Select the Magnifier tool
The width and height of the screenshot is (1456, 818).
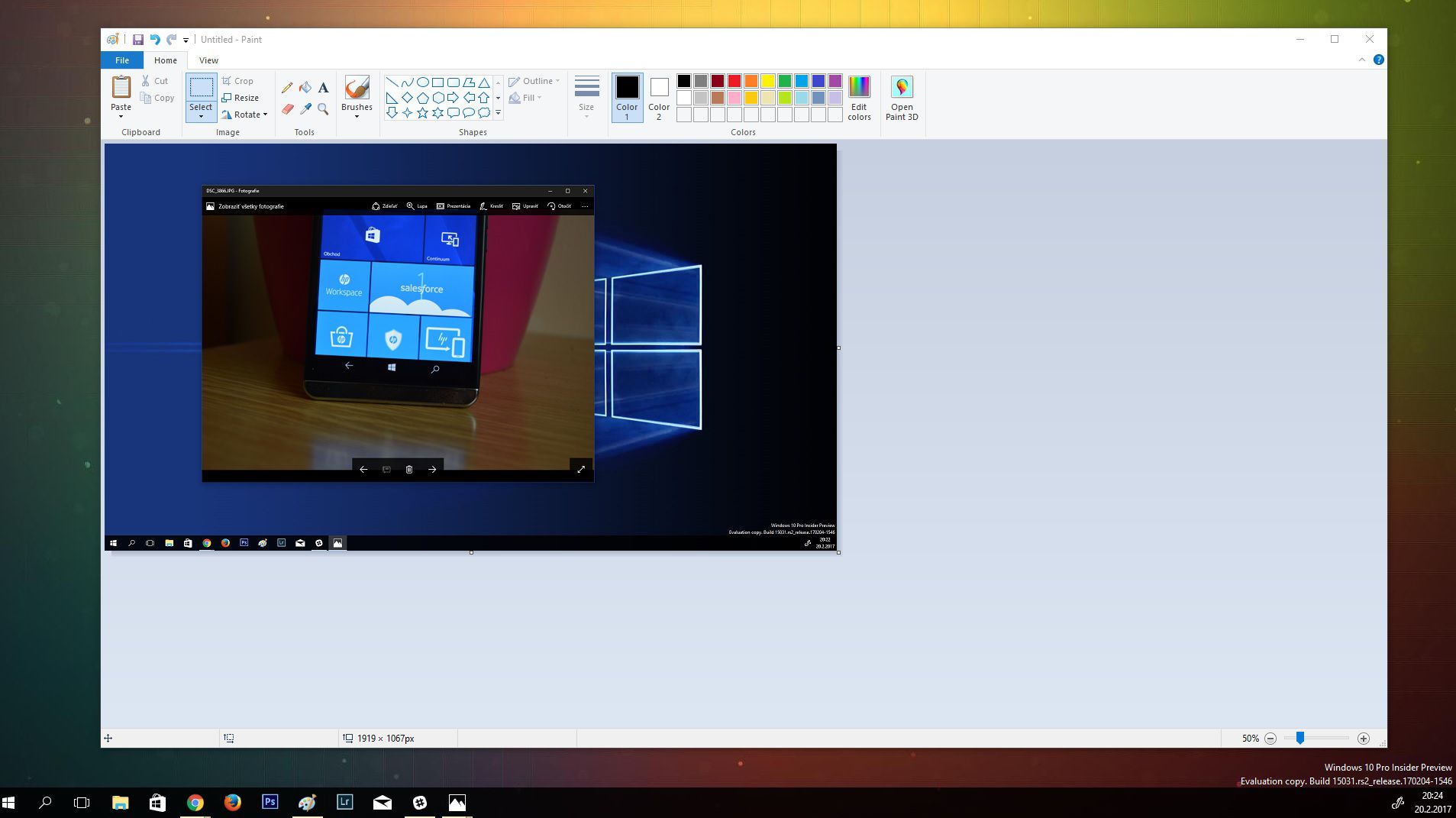323,109
